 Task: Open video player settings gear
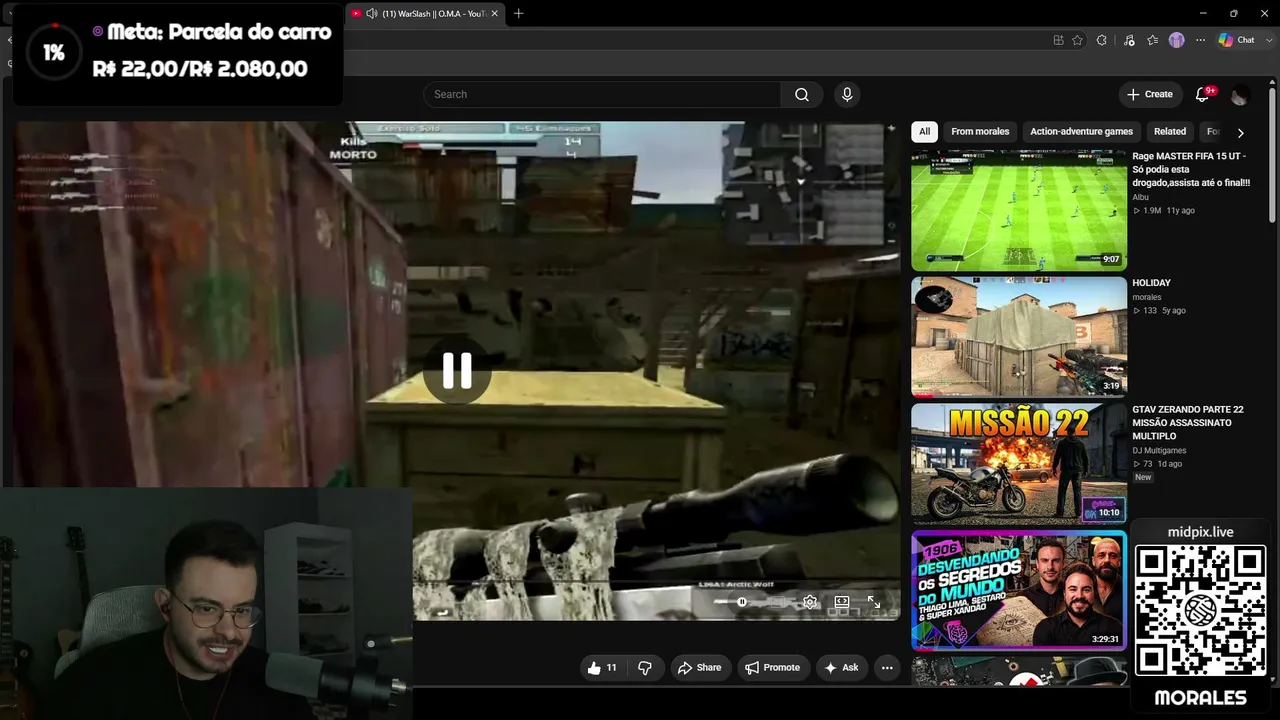tap(810, 602)
